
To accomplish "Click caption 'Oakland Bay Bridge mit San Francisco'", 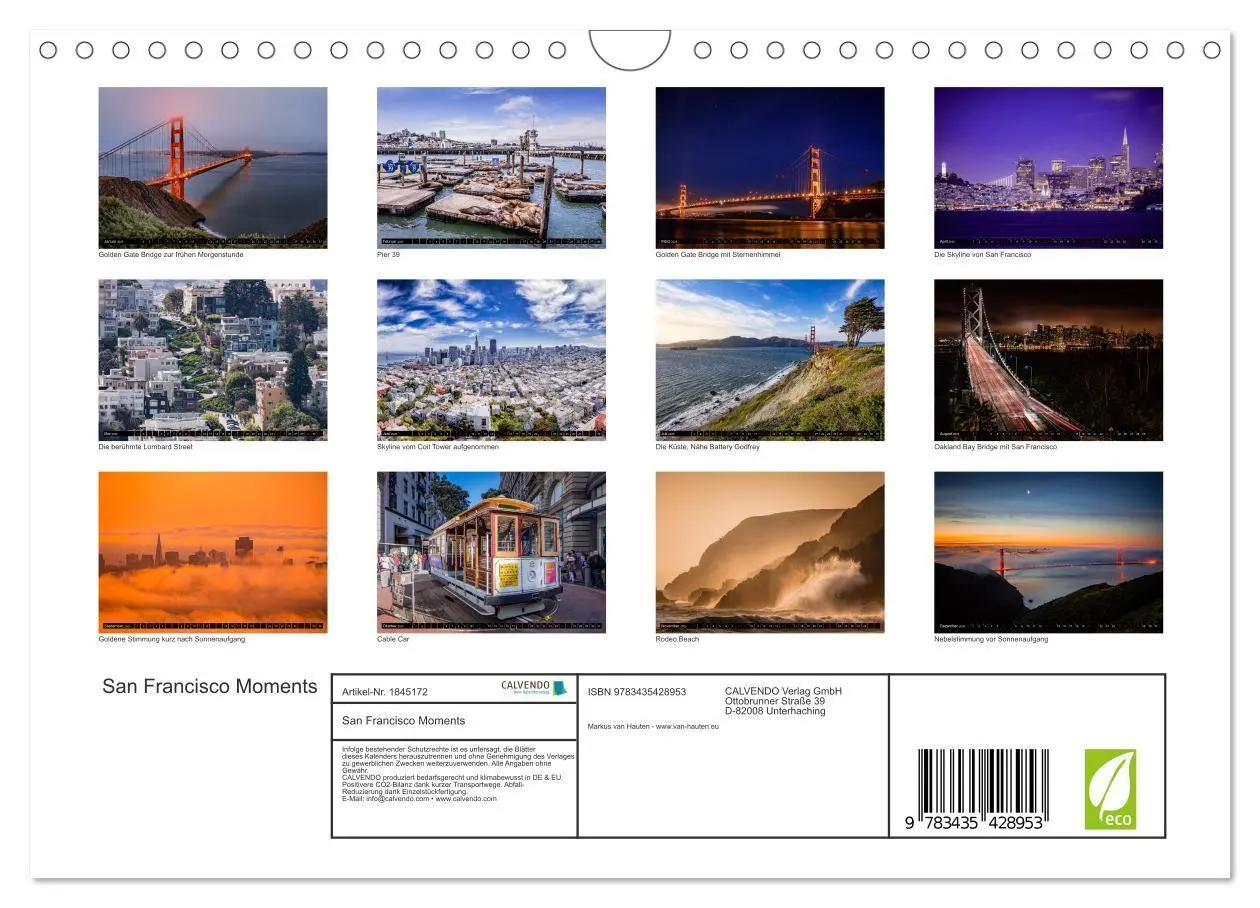I will pyautogui.click(x=995, y=447).
